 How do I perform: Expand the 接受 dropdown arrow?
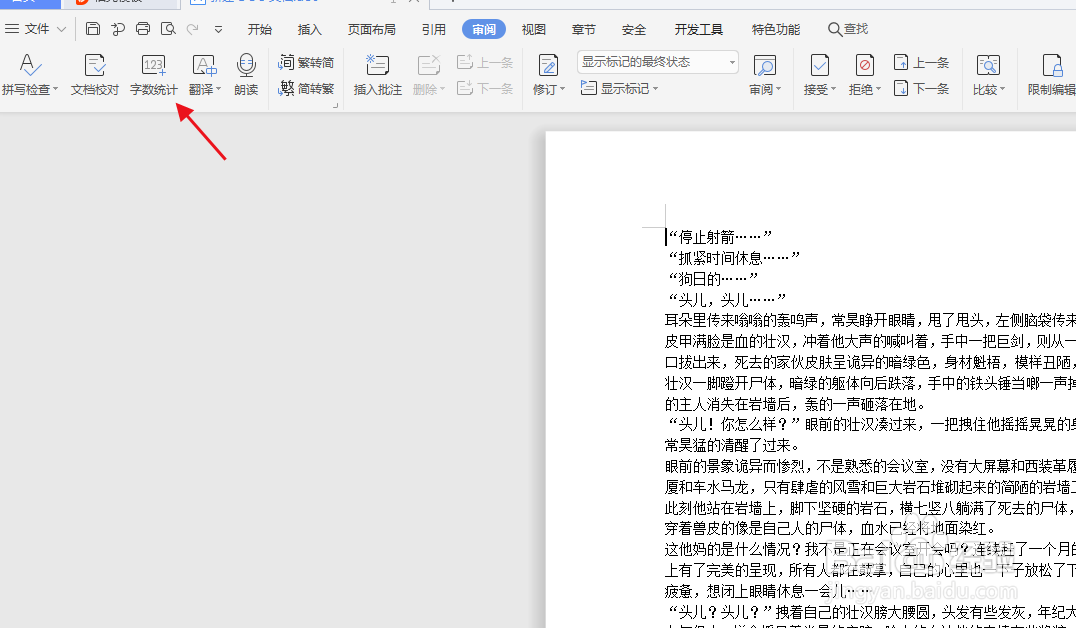pyautogui.click(x=833, y=89)
